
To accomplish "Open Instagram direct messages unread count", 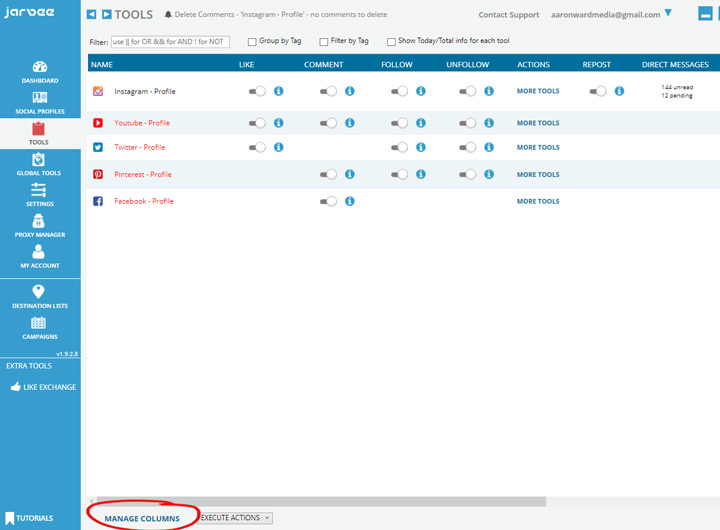I will tap(677, 87).
